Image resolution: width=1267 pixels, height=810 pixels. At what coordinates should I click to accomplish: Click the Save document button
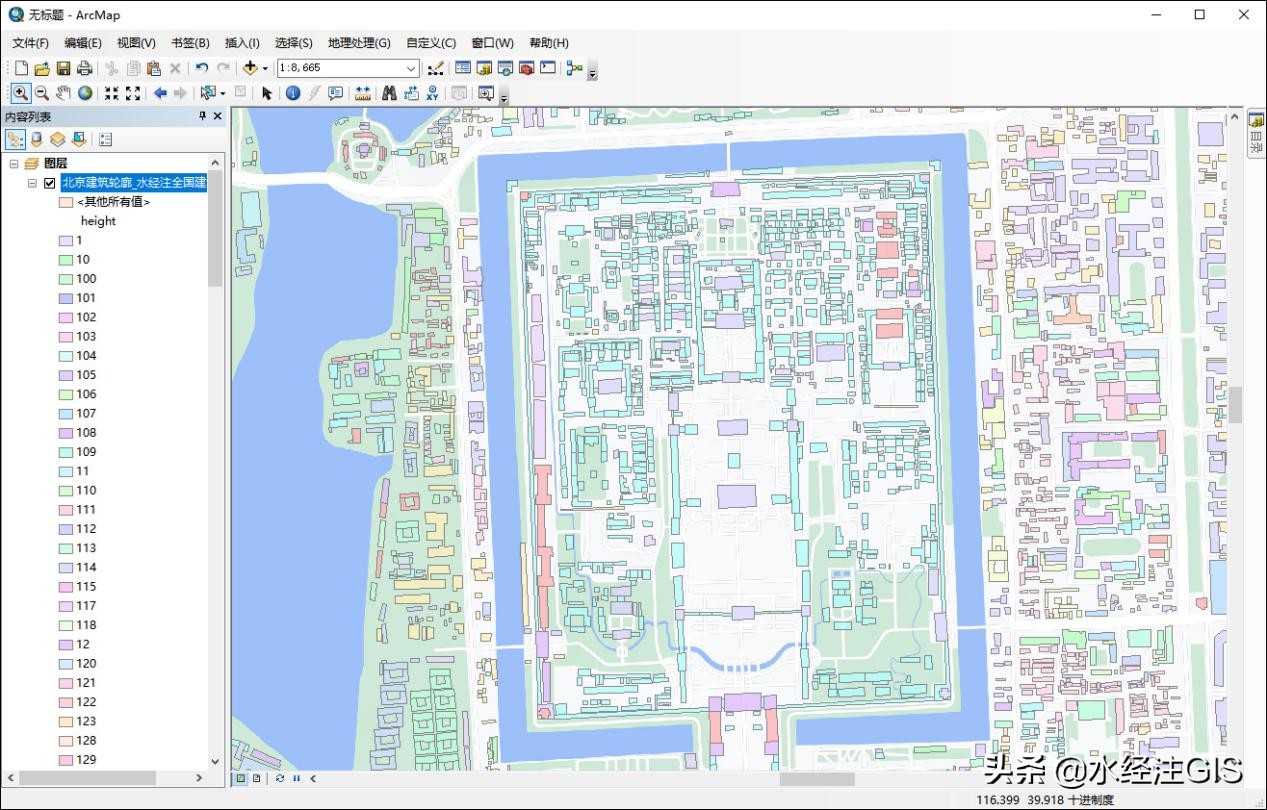[62, 67]
